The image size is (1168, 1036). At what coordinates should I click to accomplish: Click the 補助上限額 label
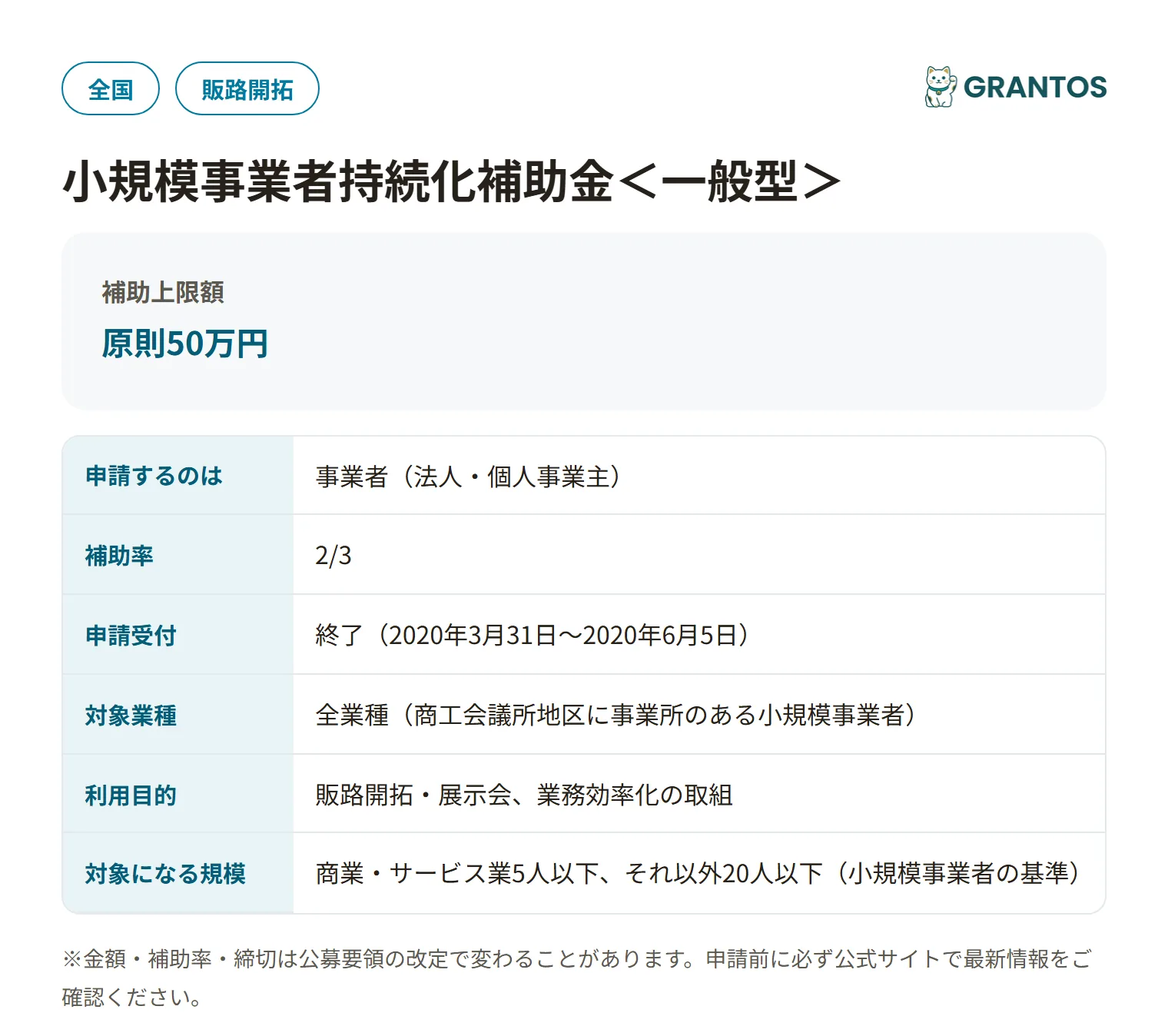pos(163,292)
